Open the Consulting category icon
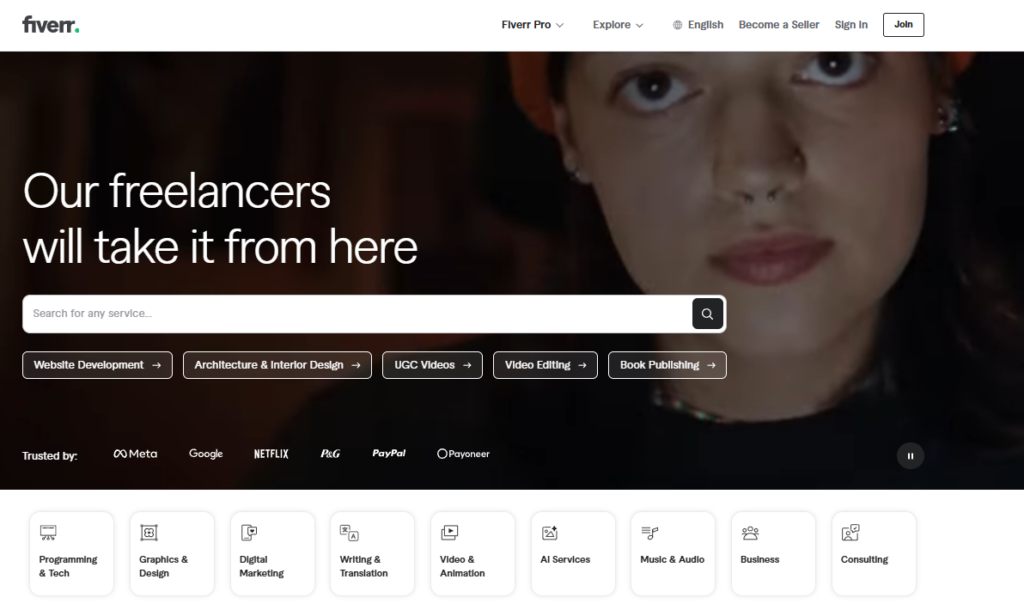 coord(851,533)
